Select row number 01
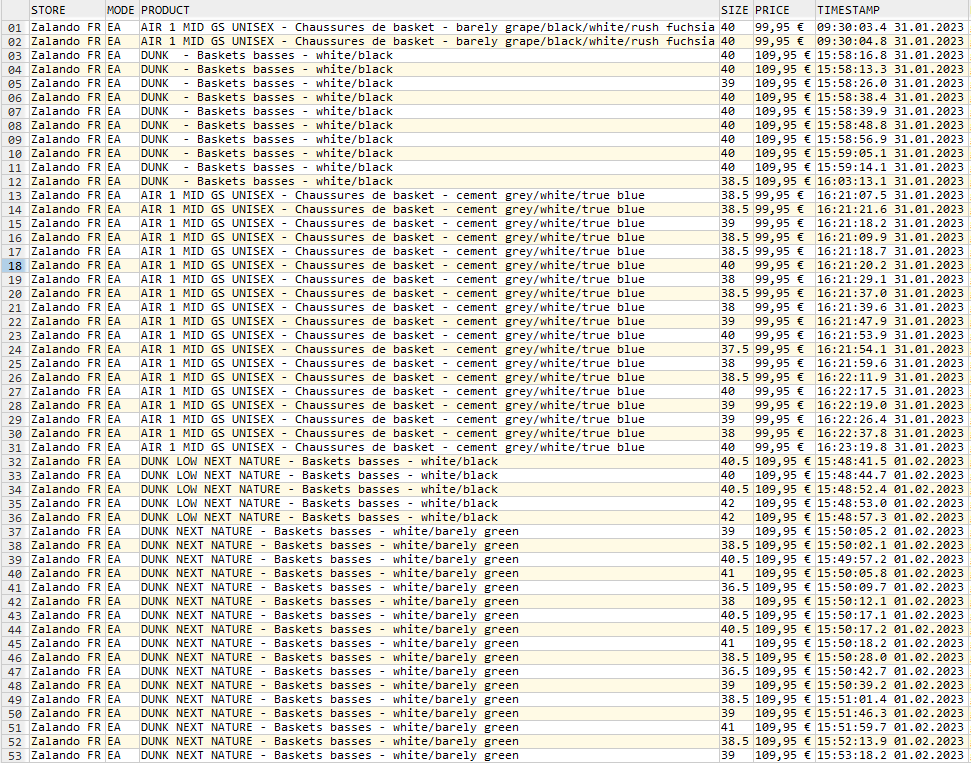 click(15, 28)
